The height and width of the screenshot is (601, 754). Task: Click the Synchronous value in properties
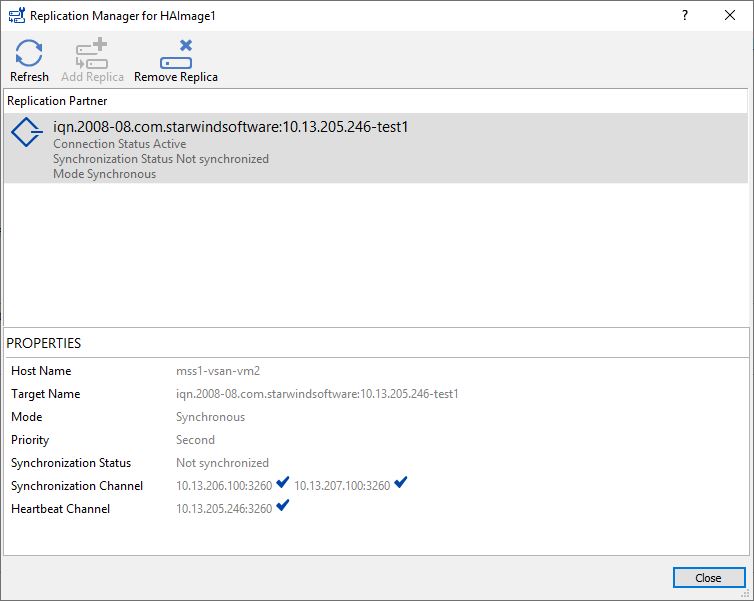coord(211,417)
